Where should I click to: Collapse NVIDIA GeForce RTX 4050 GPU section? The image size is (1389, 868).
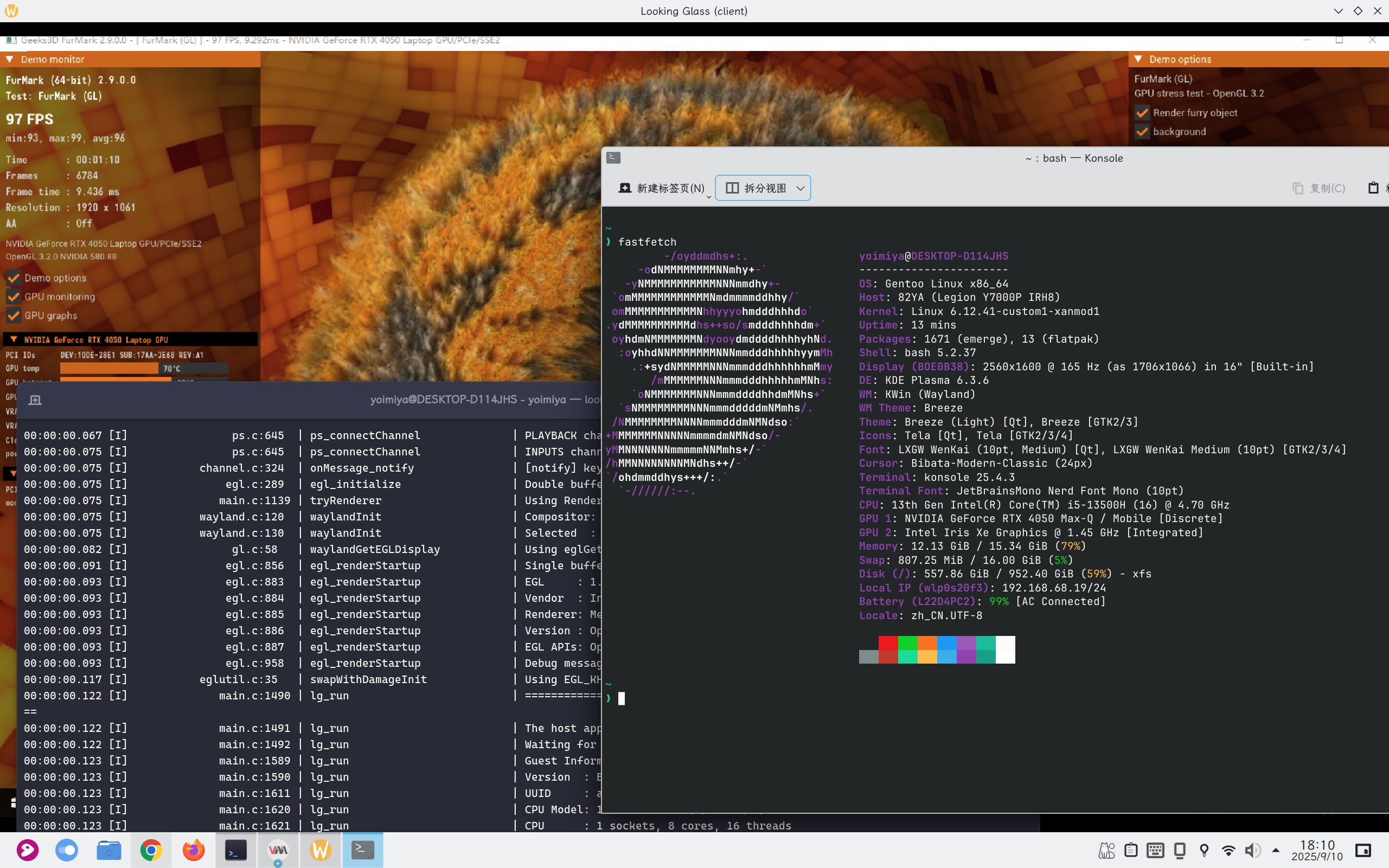tap(13, 340)
